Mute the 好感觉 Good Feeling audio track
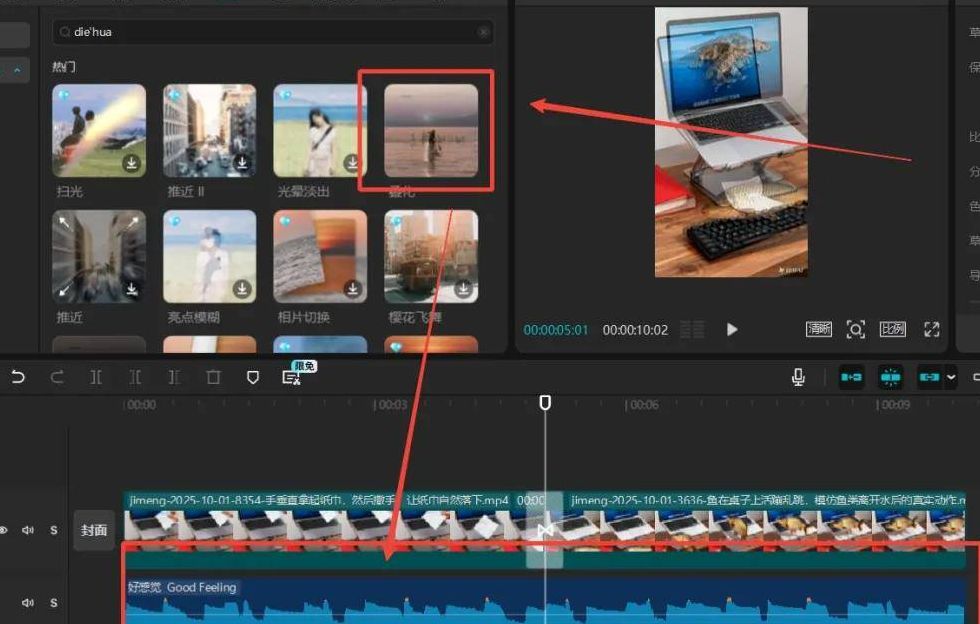The width and height of the screenshot is (980, 624). pyautogui.click(x=28, y=603)
